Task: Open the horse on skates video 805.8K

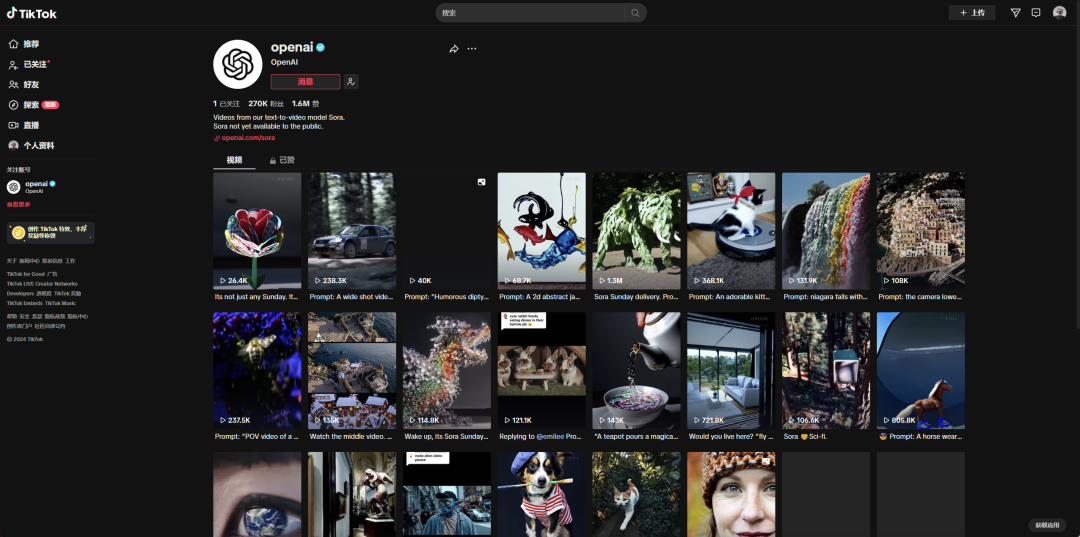Action: click(x=921, y=370)
